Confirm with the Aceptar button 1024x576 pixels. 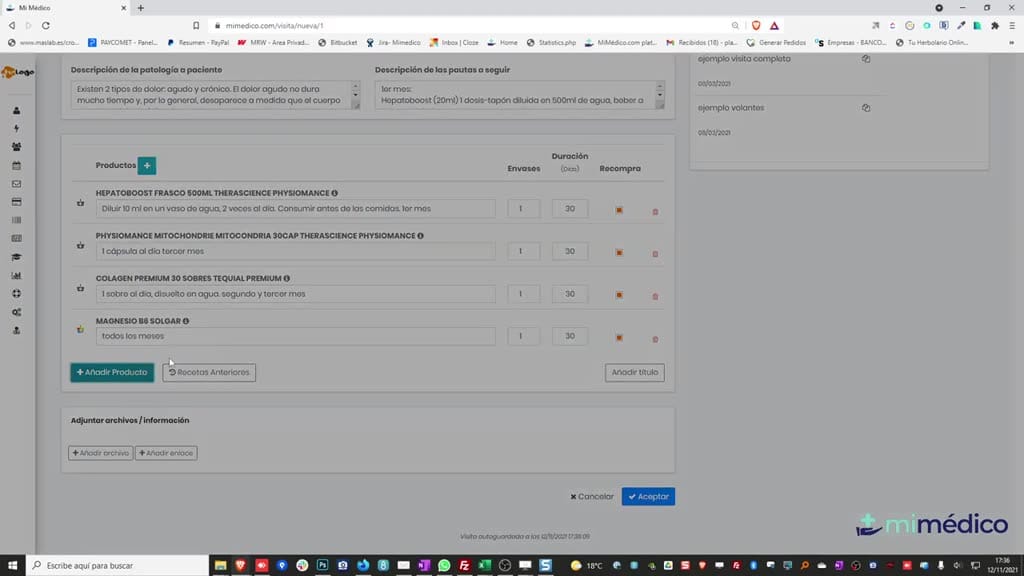648,496
